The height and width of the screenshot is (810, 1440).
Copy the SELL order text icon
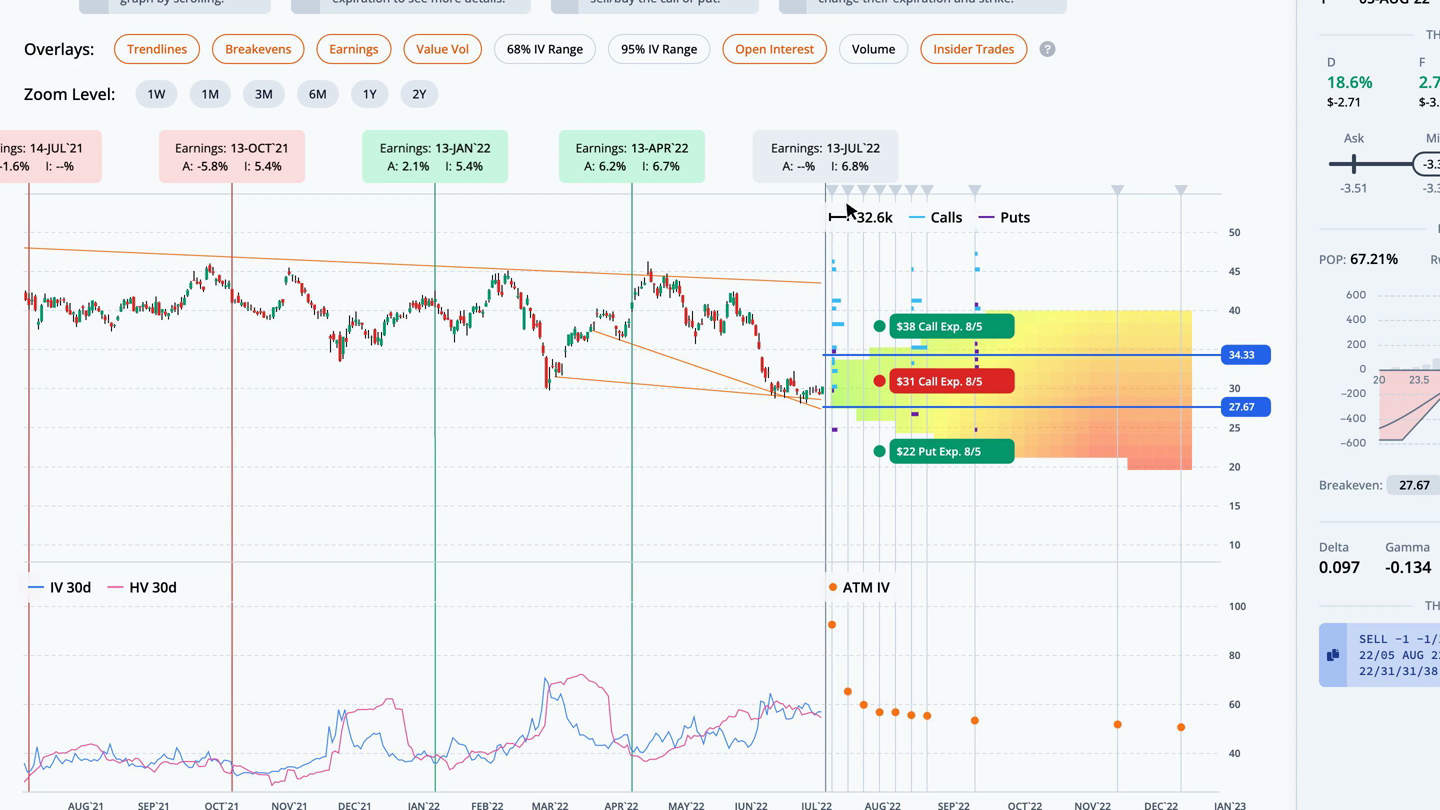tap(1333, 655)
